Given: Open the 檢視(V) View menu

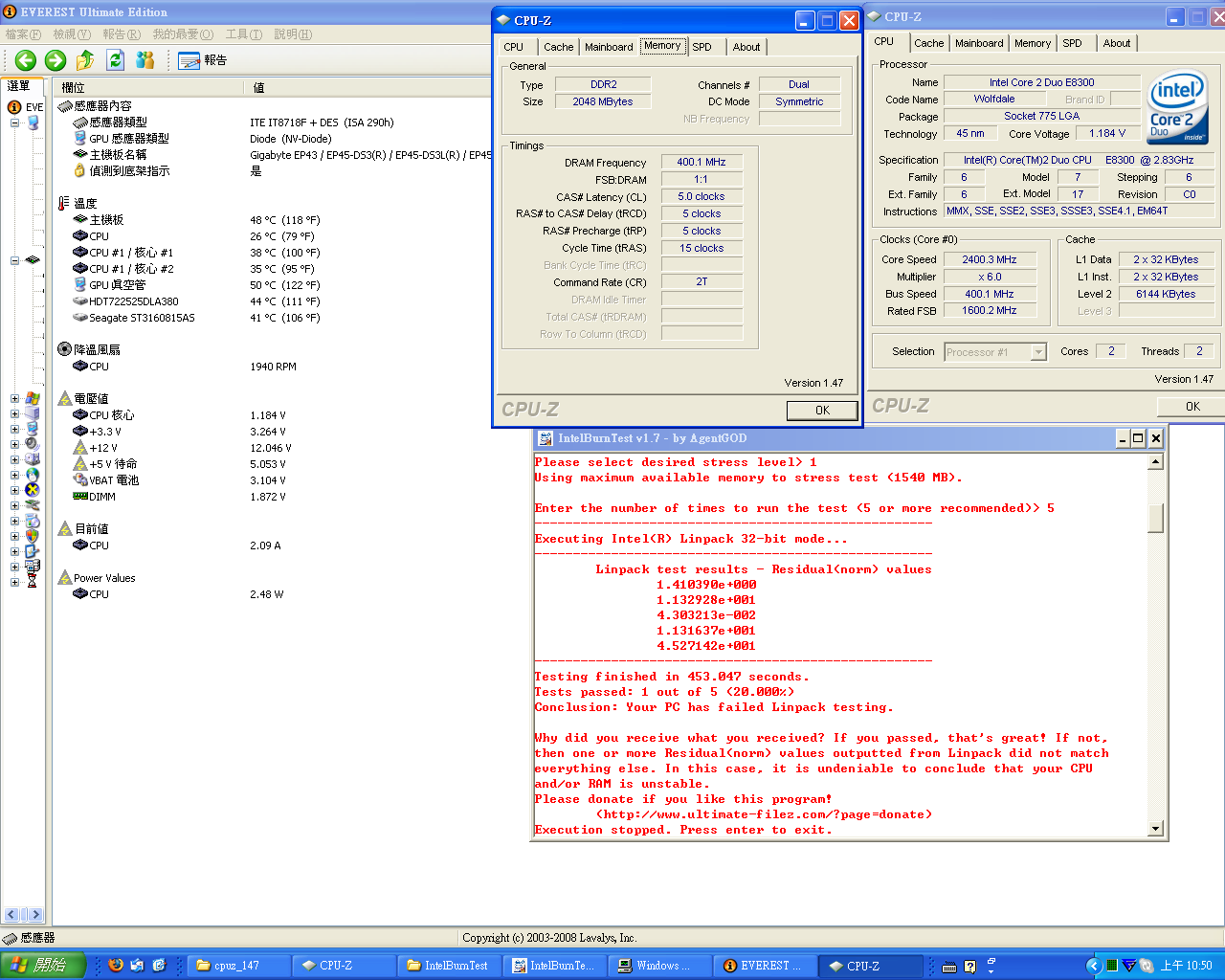Looking at the screenshot, I should [72, 34].
